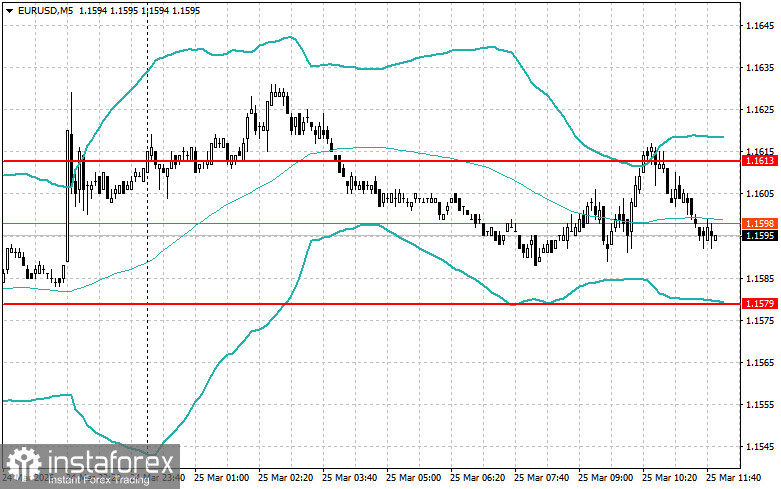Viewport: 781px width, 489px height.
Task: Click the 25 Mar 09:00 time label
Action: pyautogui.click(x=605, y=478)
